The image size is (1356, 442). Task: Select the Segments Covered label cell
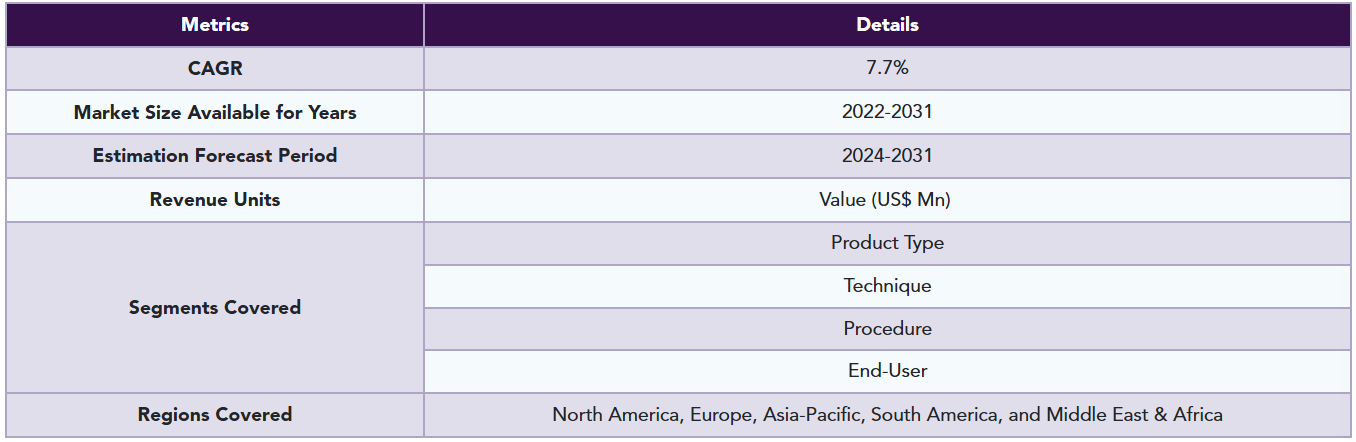215,307
